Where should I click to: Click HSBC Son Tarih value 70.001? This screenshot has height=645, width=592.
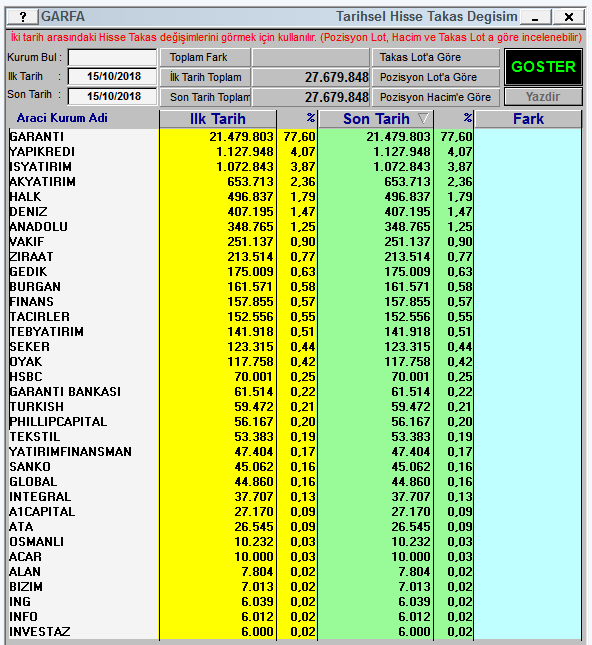pos(411,377)
